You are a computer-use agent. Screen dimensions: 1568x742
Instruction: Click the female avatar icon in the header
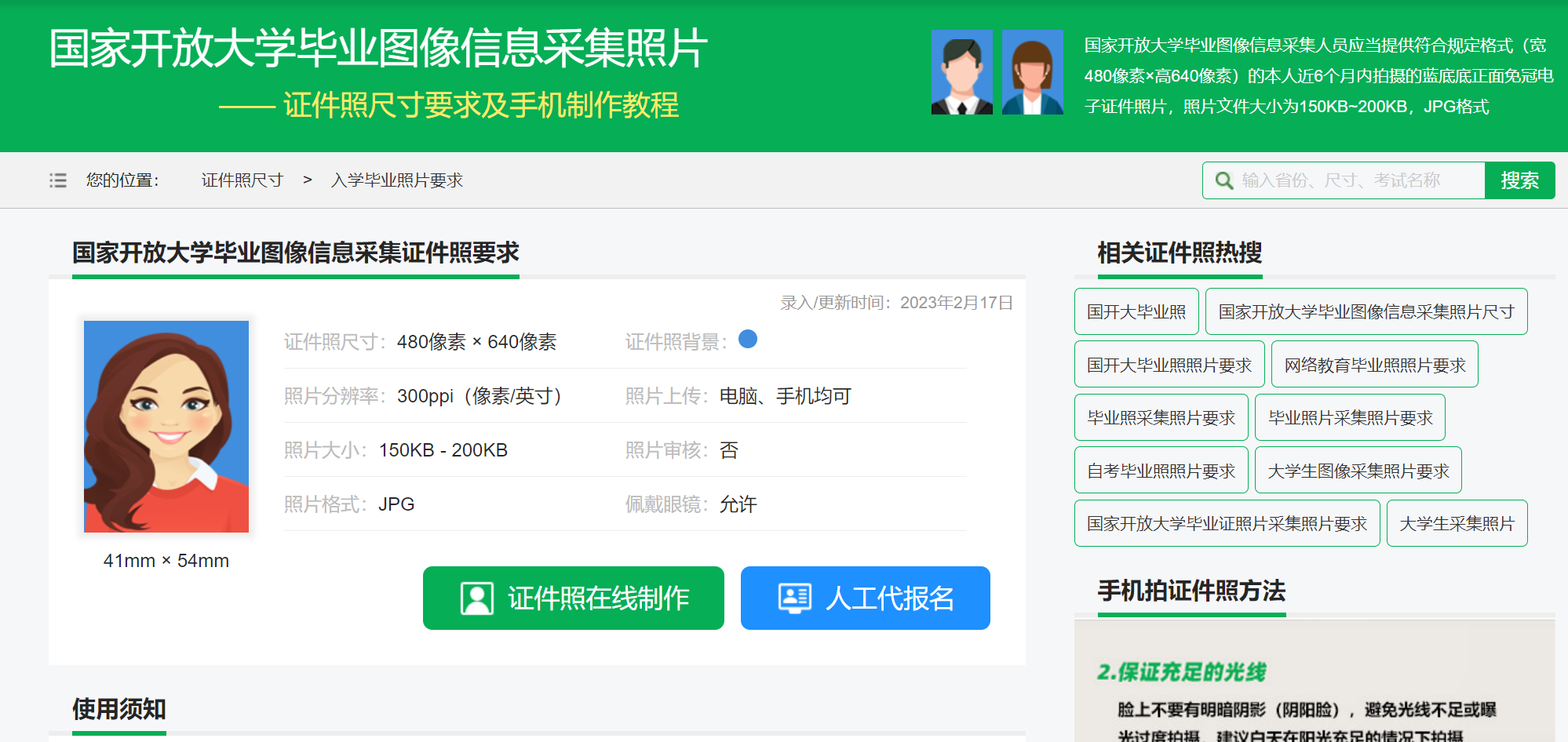(1033, 72)
